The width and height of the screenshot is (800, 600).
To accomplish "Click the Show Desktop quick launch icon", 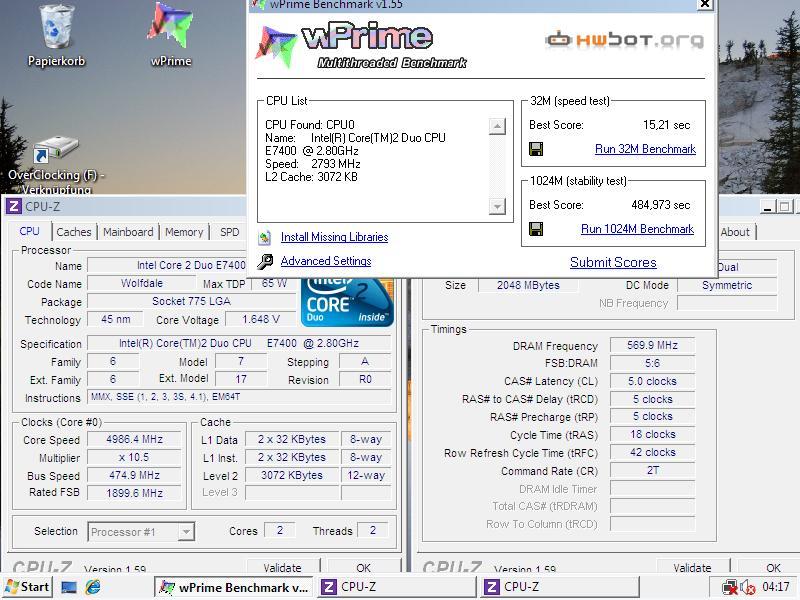I will 69,587.
